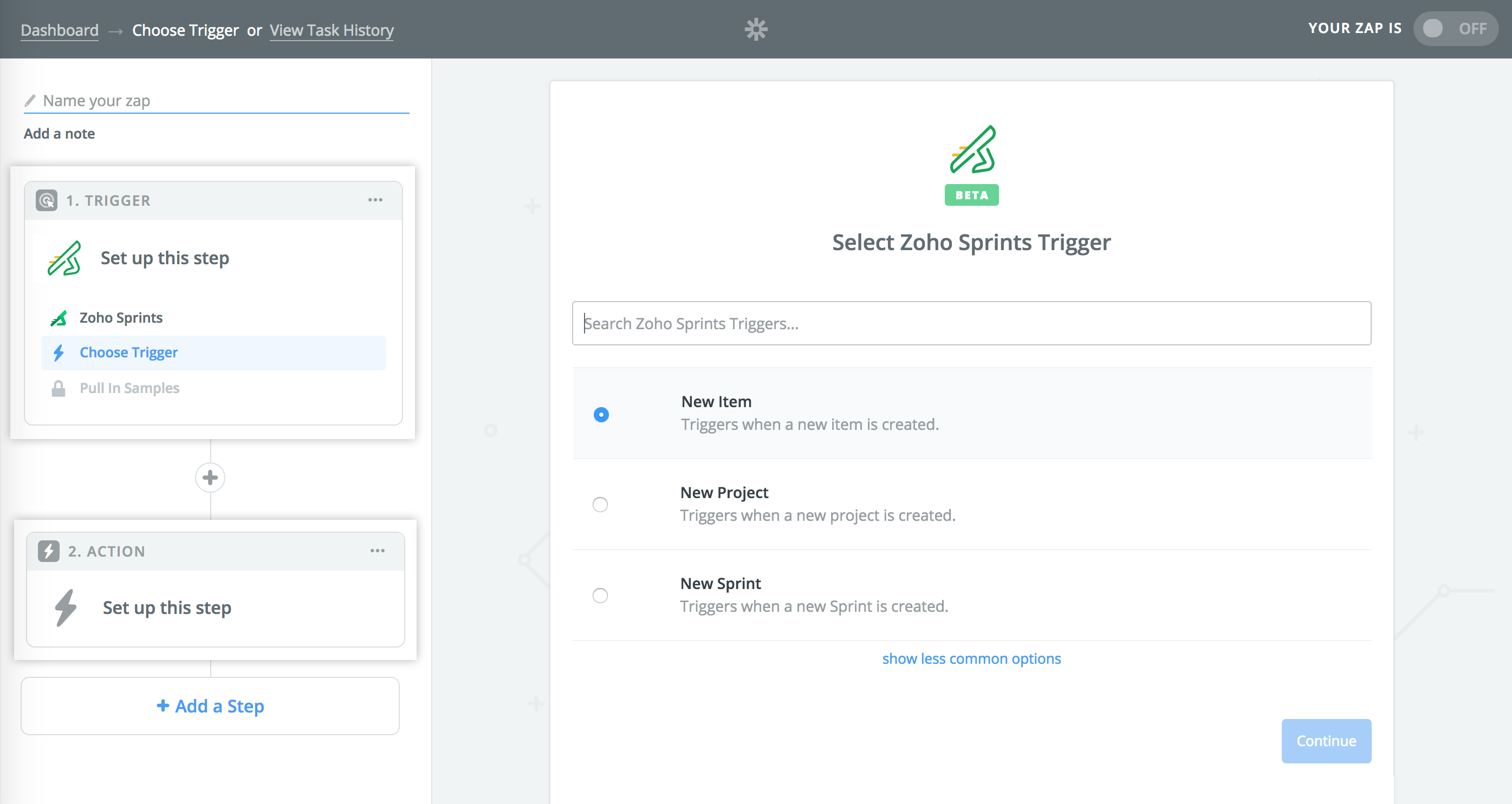Select the New Project radio button
1512x804 pixels.
click(x=600, y=505)
